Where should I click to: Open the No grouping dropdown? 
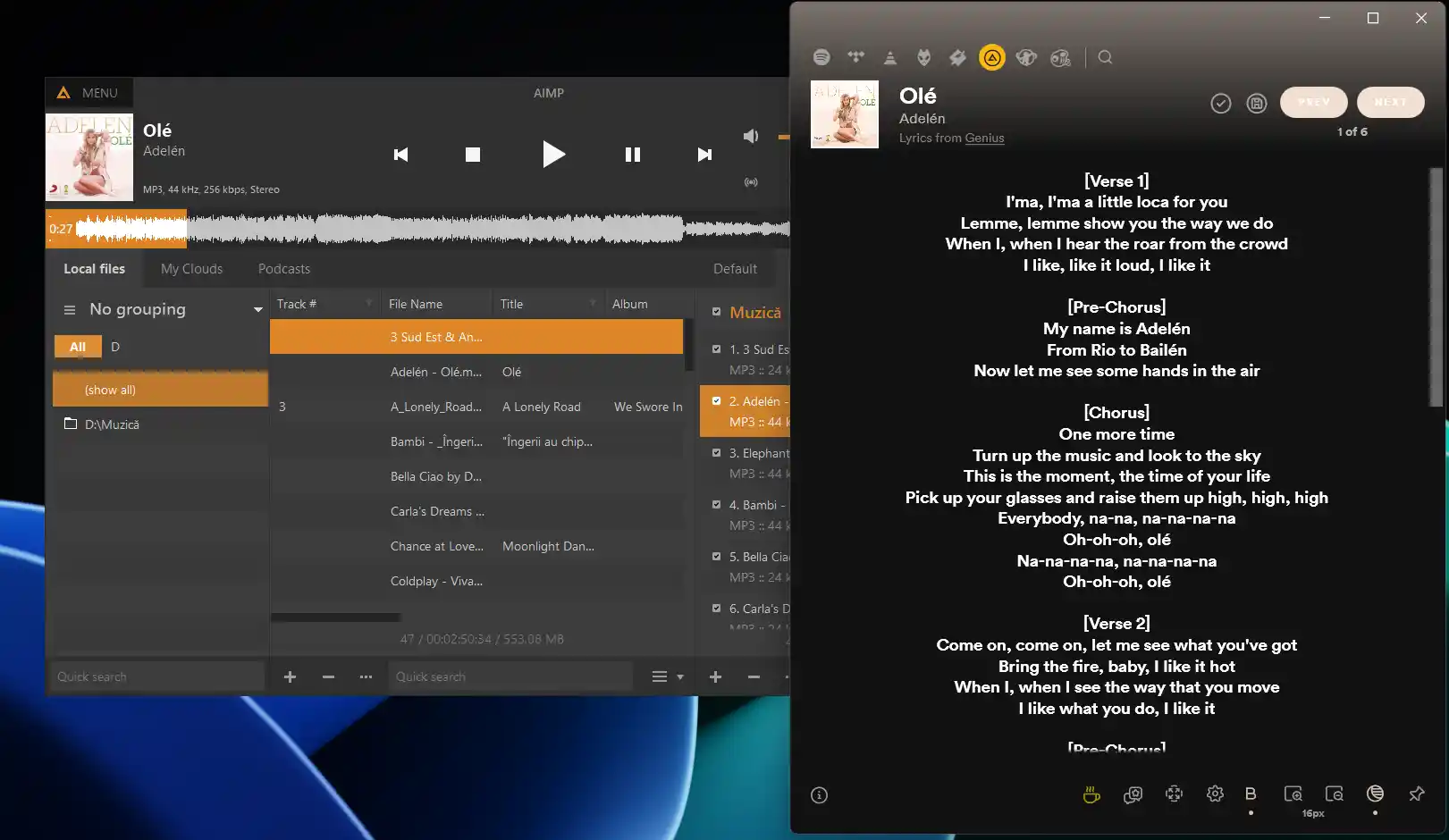pos(257,309)
